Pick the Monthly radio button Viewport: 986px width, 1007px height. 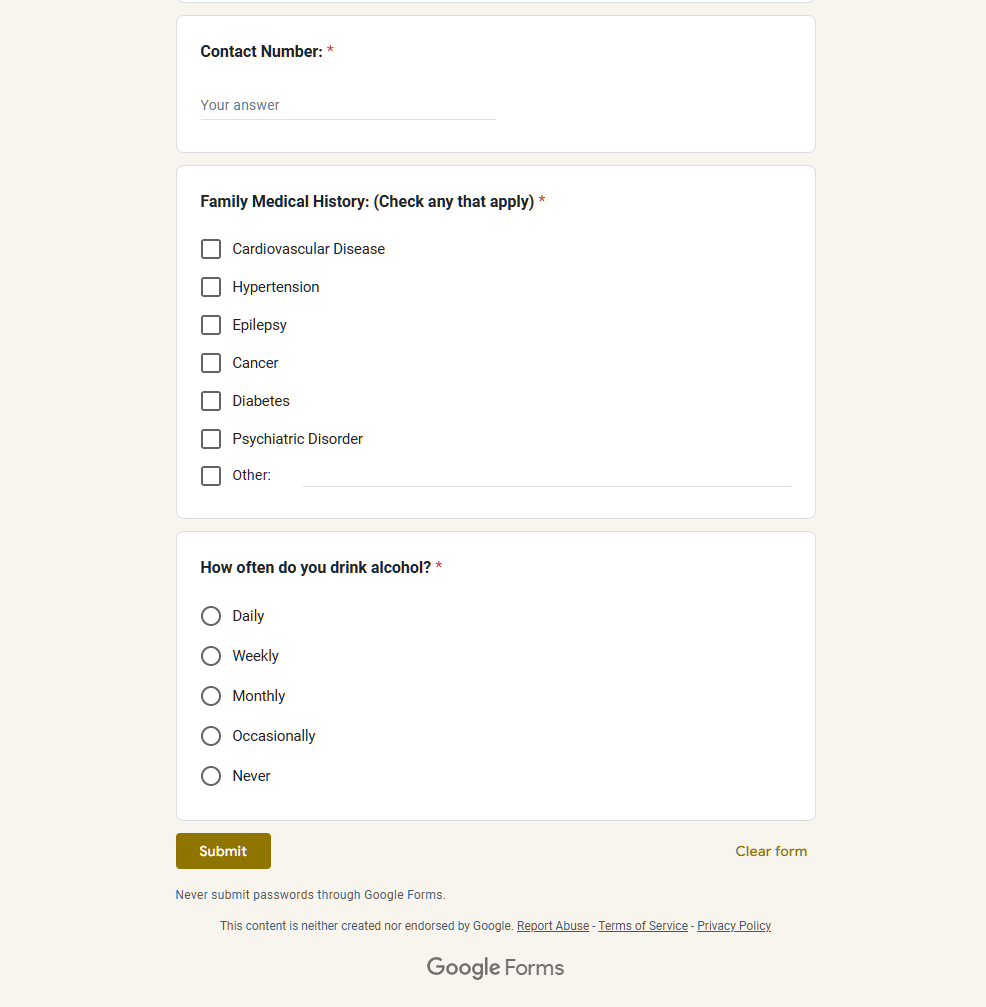click(211, 696)
